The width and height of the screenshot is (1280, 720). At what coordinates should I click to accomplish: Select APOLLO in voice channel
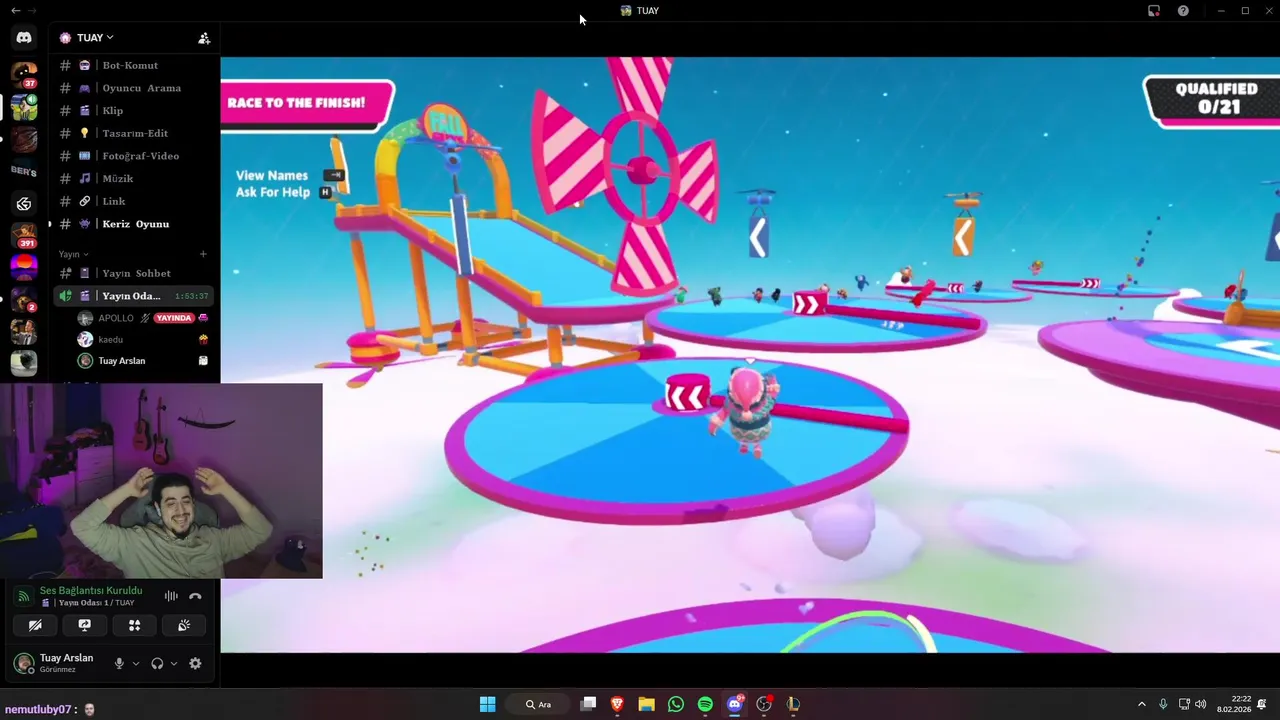click(115, 318)
